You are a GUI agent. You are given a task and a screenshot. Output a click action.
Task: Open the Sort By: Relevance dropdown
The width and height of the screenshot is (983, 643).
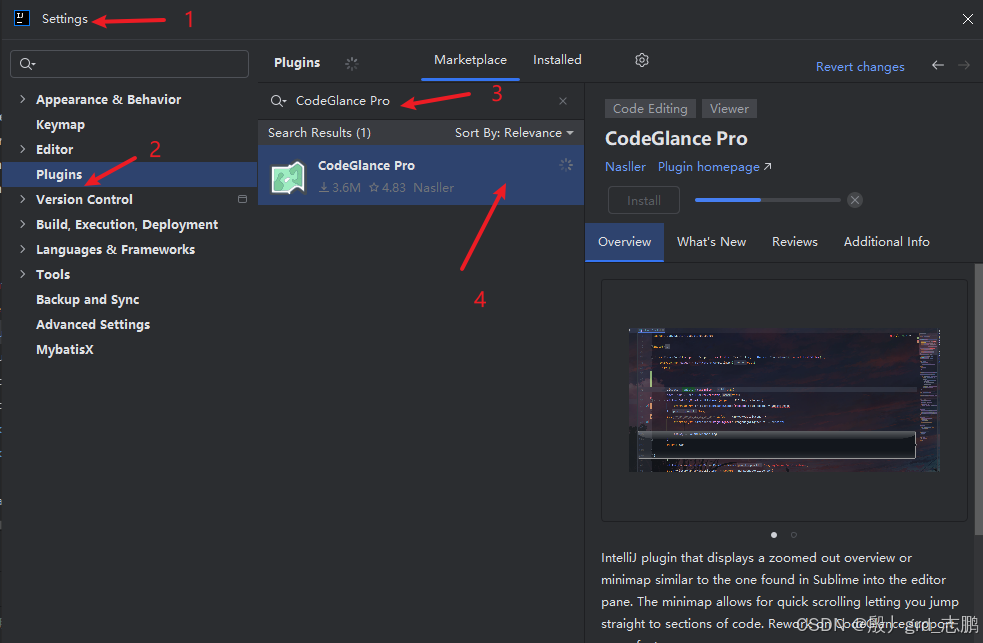[x=514, y=133]
